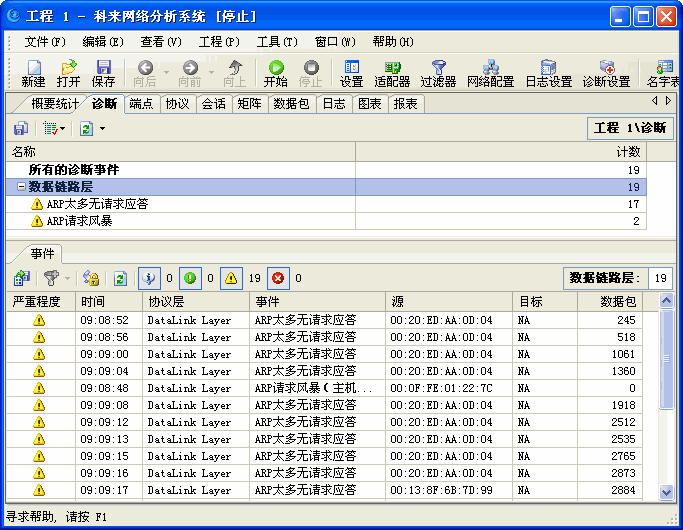Collapse the 数据链路层 tree node
This screenshot has width=683, height=530.
tap(21, 187)
